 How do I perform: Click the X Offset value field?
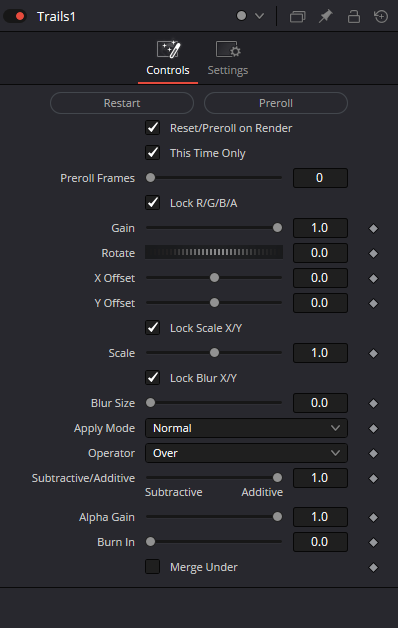pos(320,278)
